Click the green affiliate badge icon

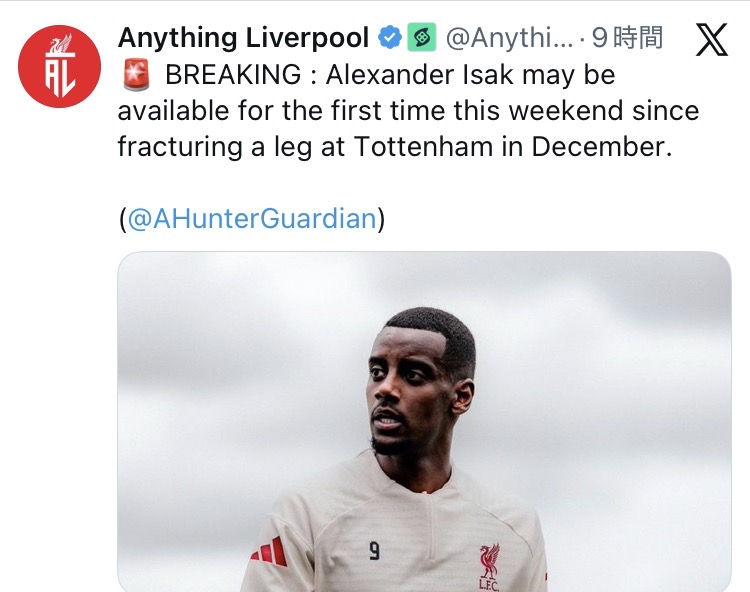(422, 38)
